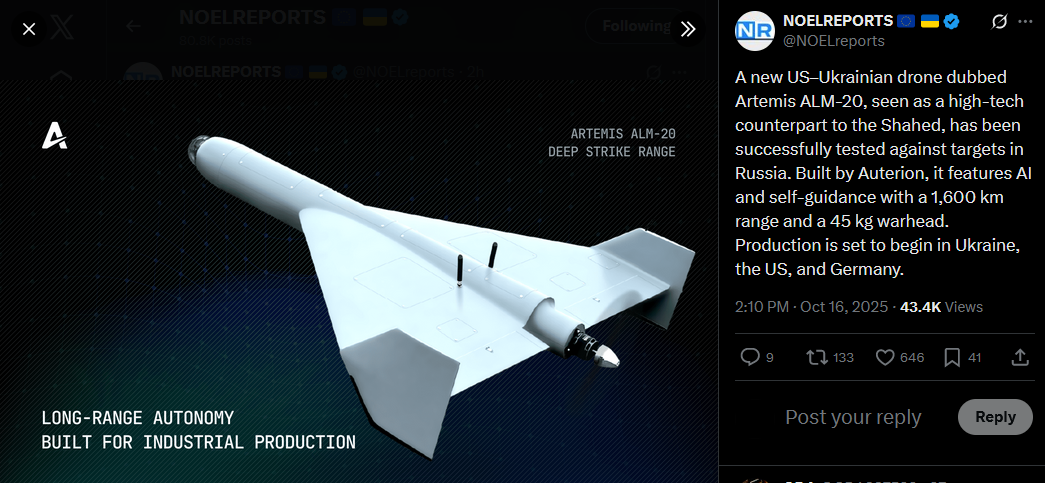
Task: Click the dimmed back arrow icon
Action: coord(133,27)
